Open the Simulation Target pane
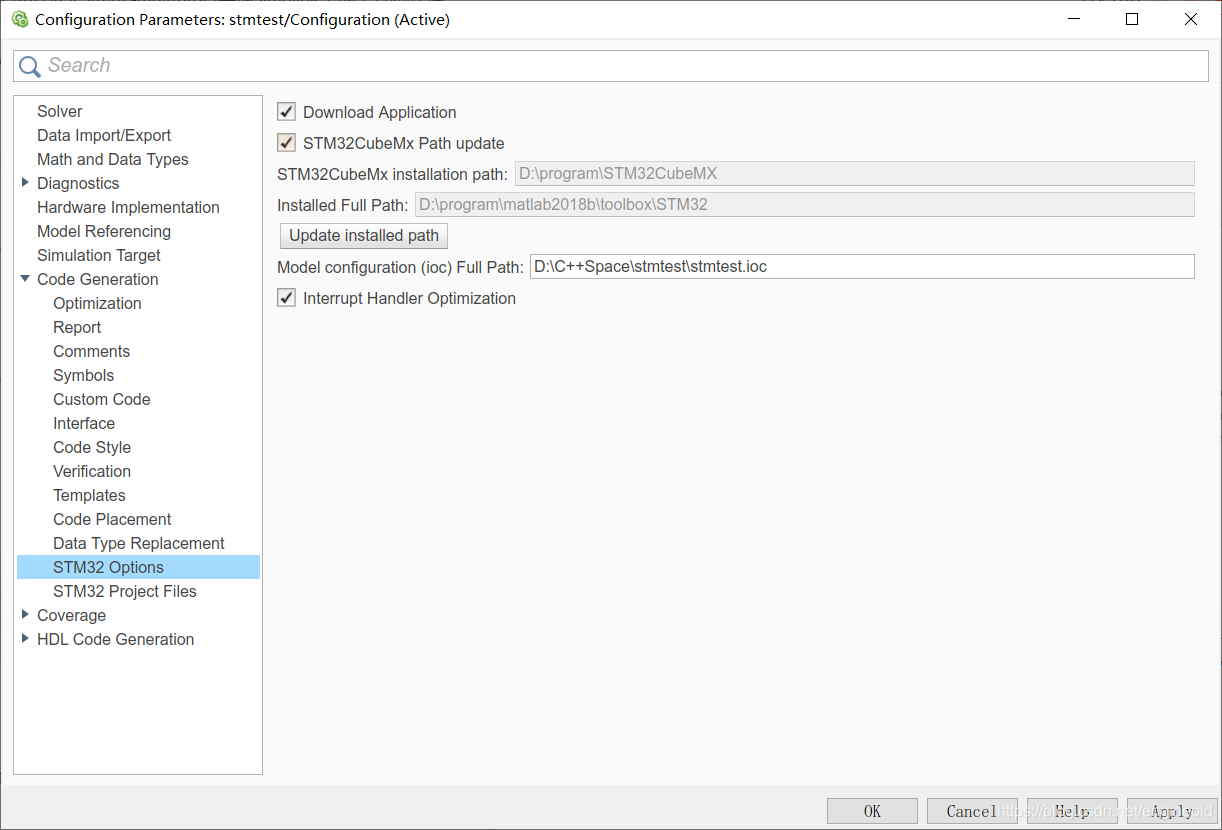This screenshot has width=1222, height=830. click(99, 255)
